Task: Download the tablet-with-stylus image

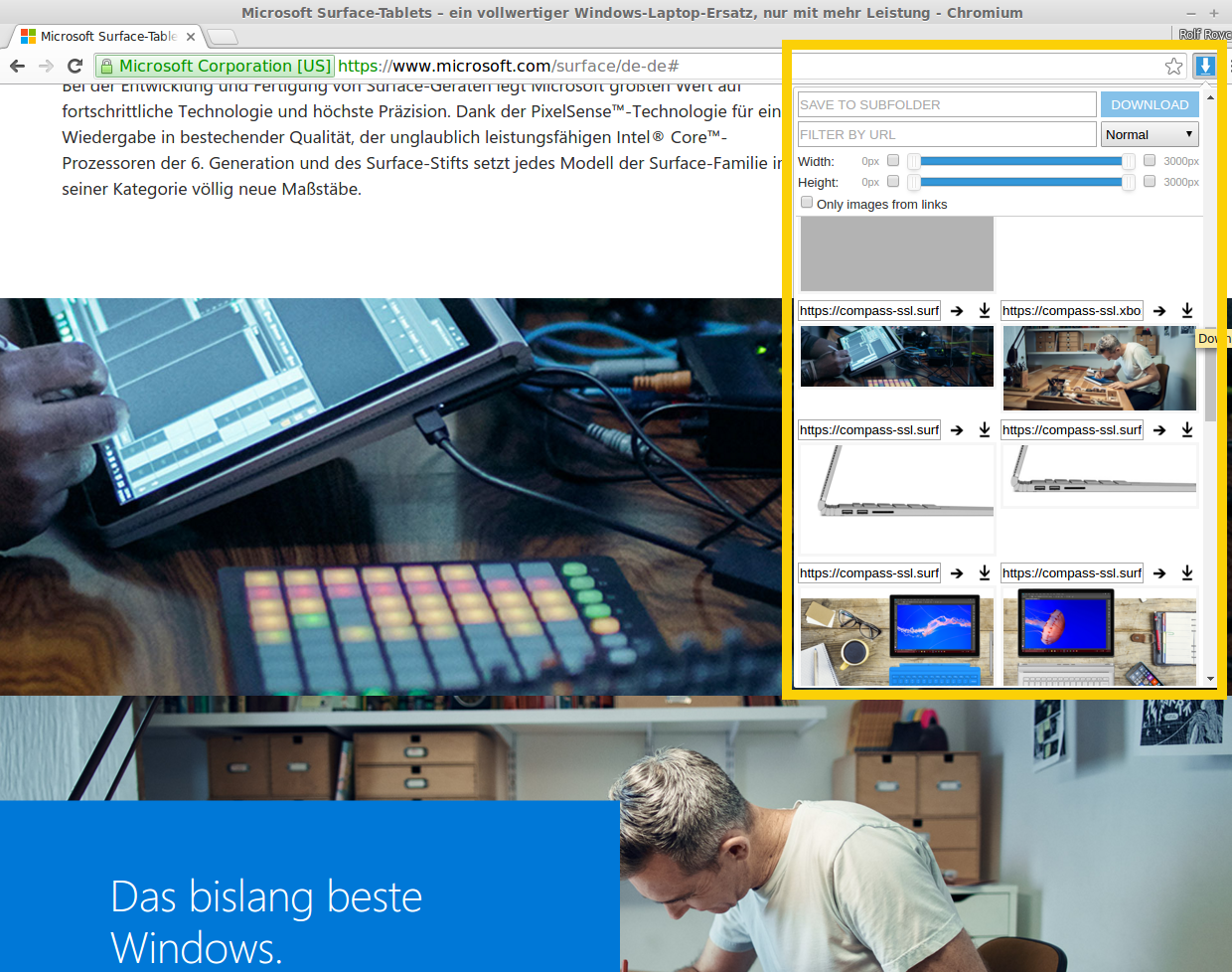Action: 985,311
